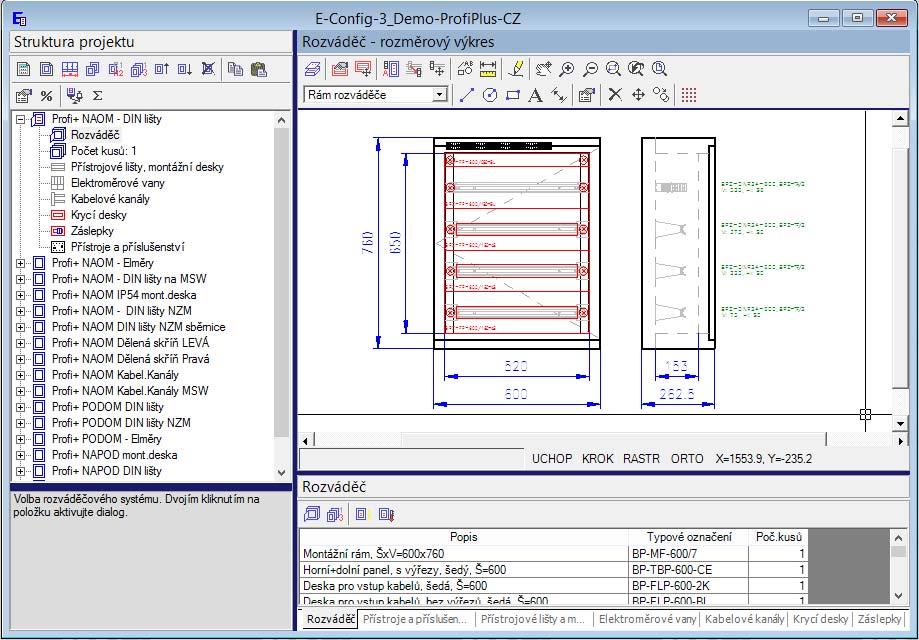The image size is (919, 640).
Task: Activate the pan hand tool
Action: coord(543,69)
